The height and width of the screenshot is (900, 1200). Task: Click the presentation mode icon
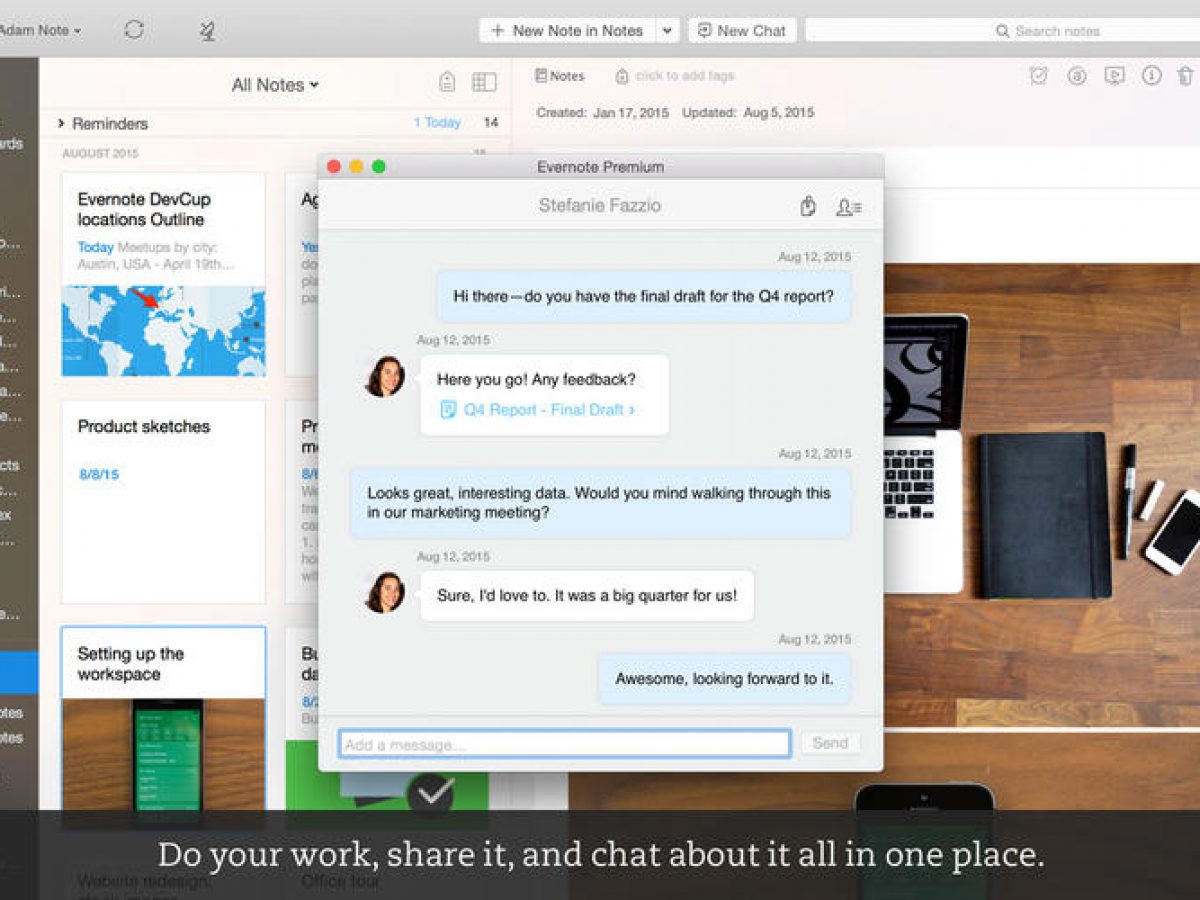pyautogui.click(x=1114, y=76)
